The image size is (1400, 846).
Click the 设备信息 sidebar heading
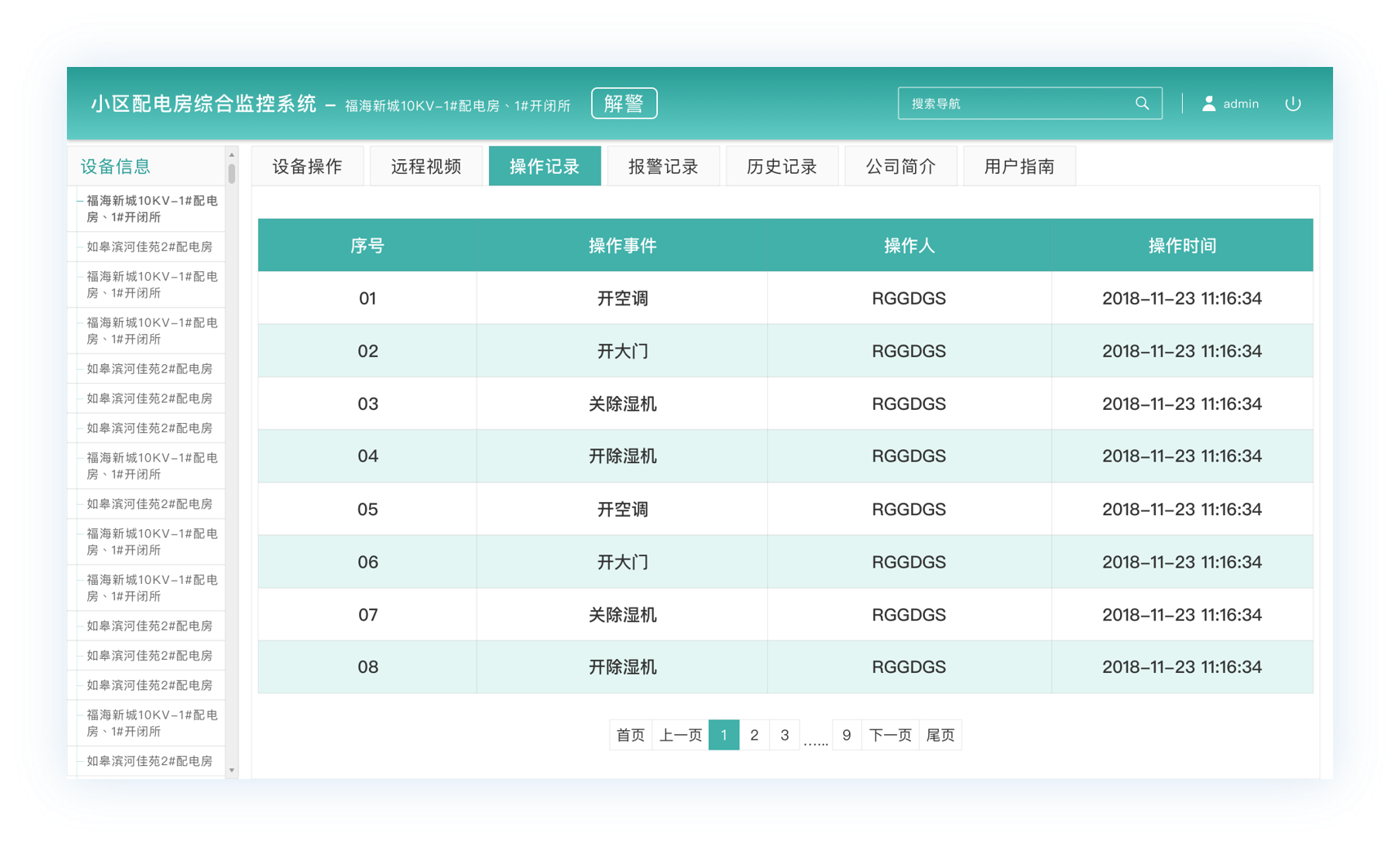click(115, 167)
